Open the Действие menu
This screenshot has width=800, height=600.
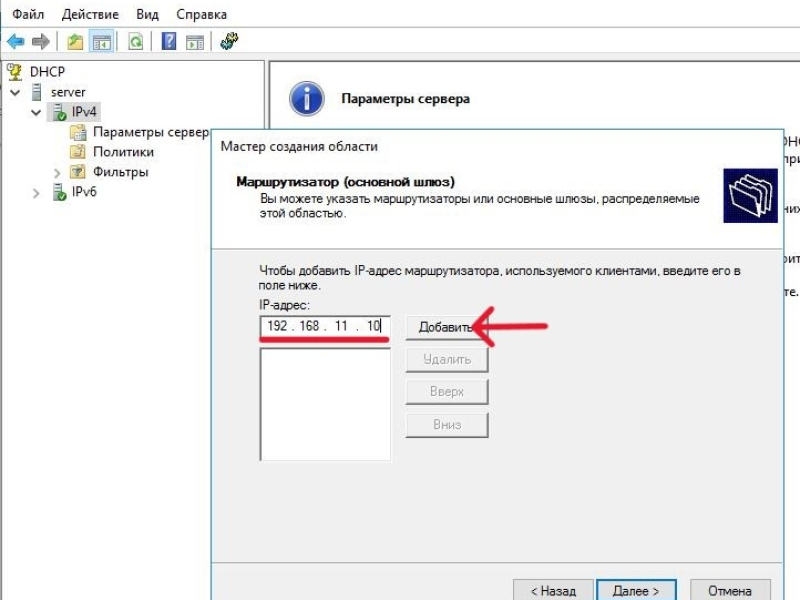coord(90,14)
